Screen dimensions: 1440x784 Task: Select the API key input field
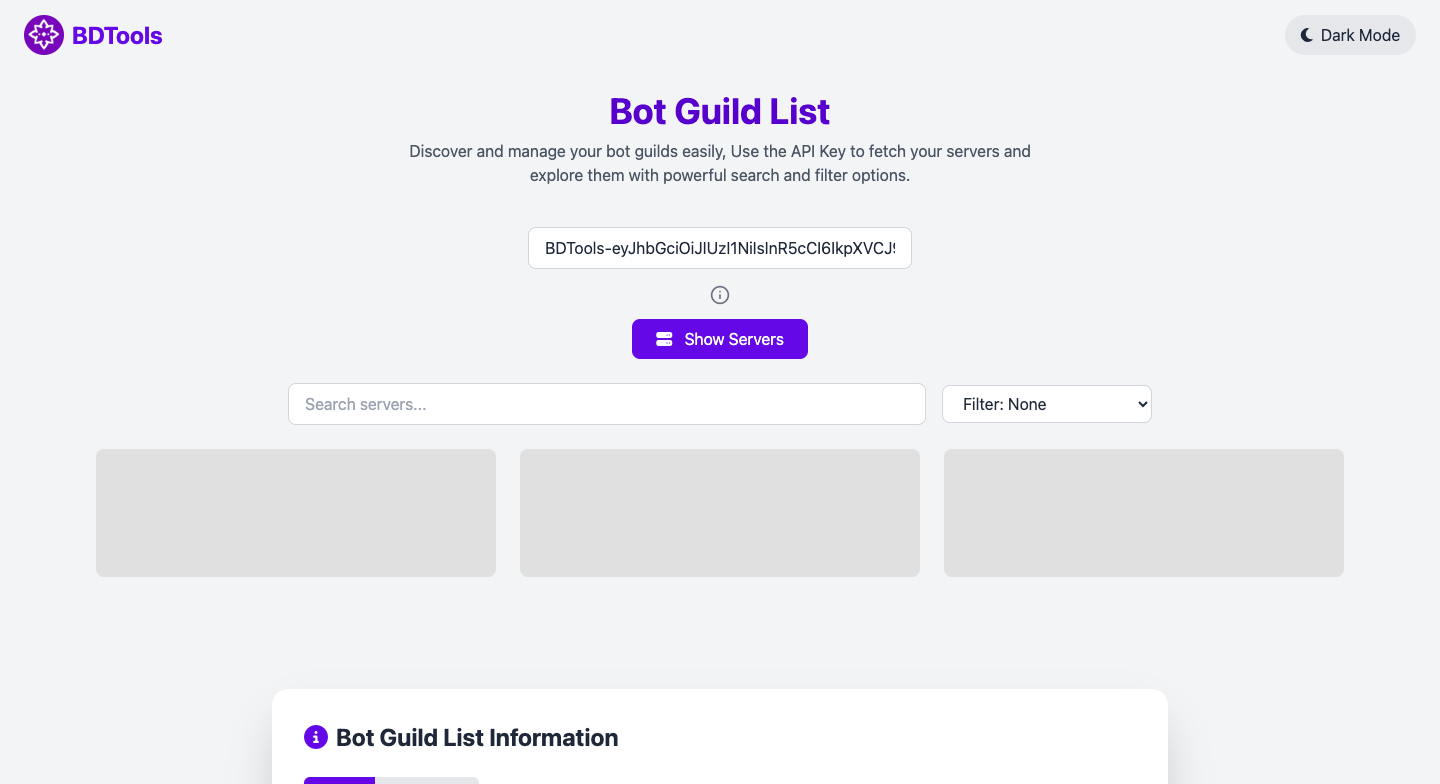(x=720, y=248)
